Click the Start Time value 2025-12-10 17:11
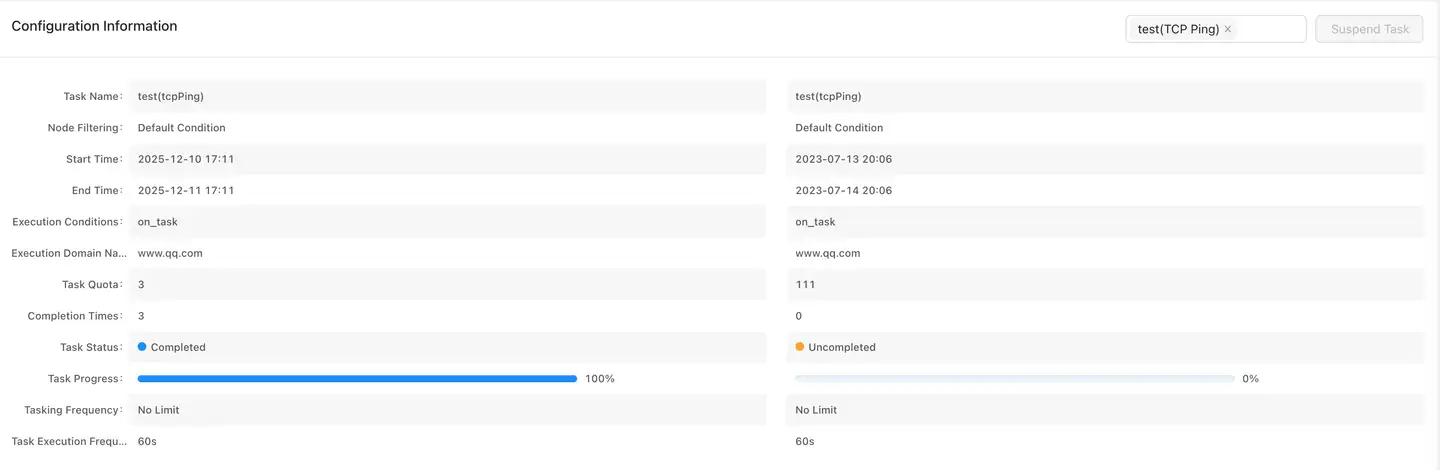 (186, 159)
